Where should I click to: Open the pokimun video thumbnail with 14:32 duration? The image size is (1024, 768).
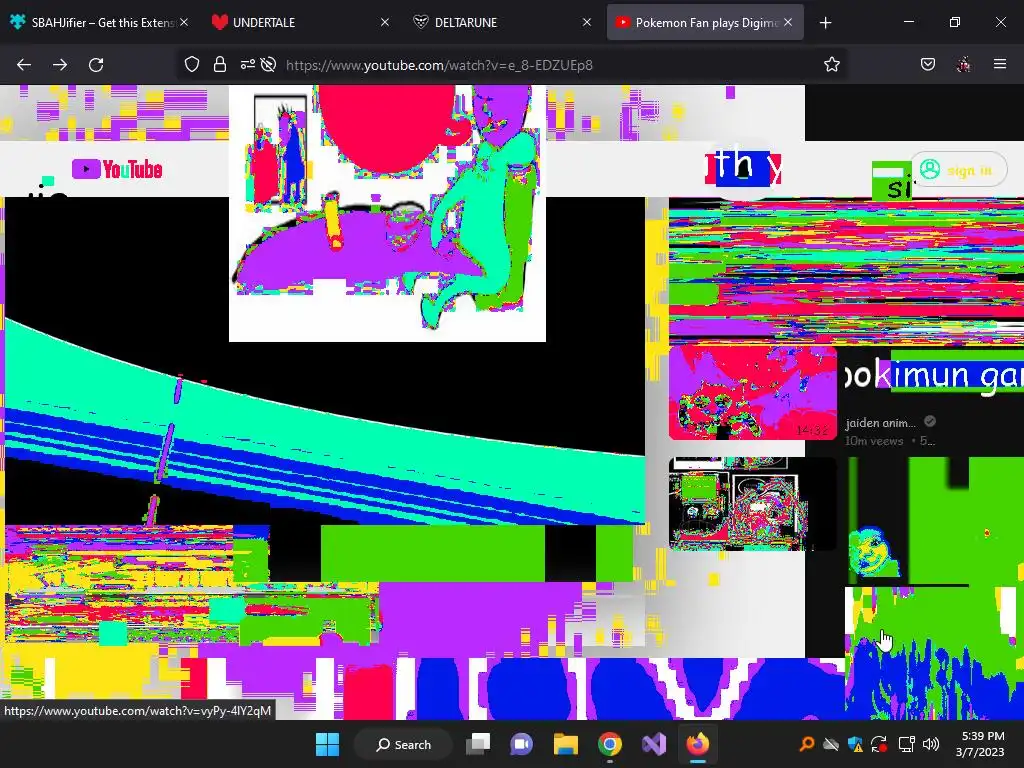752,393
